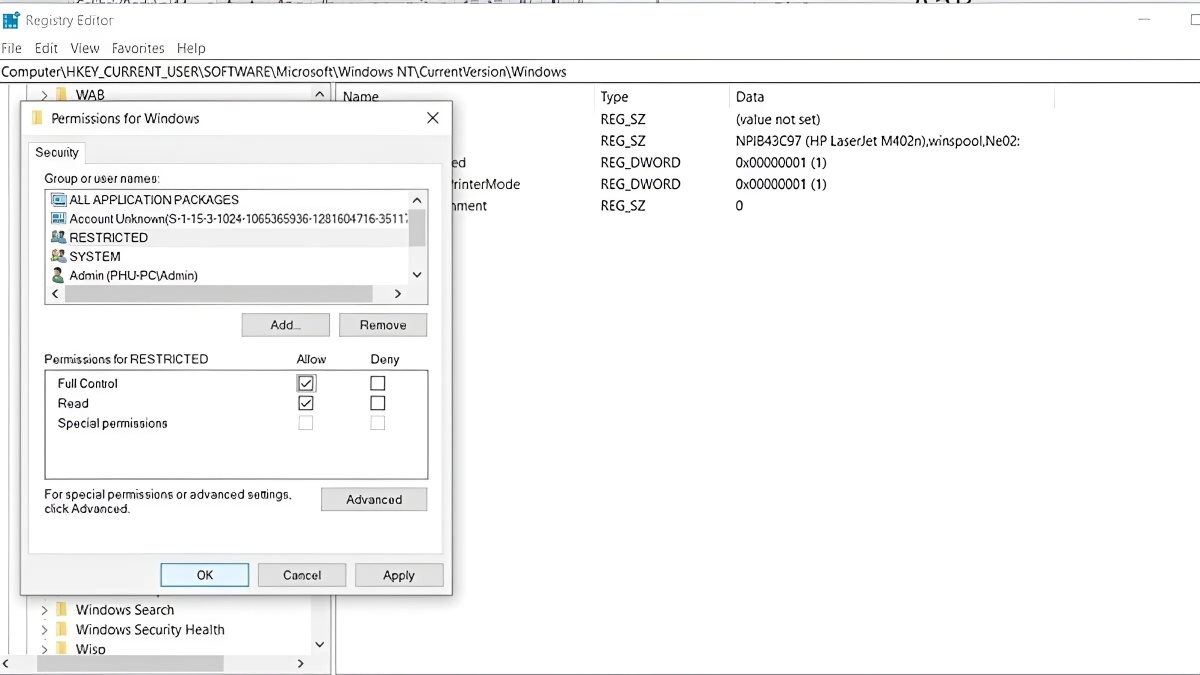Check the Deny box for Full Control
Screen dimensions: 1200x675
[377, 383]
